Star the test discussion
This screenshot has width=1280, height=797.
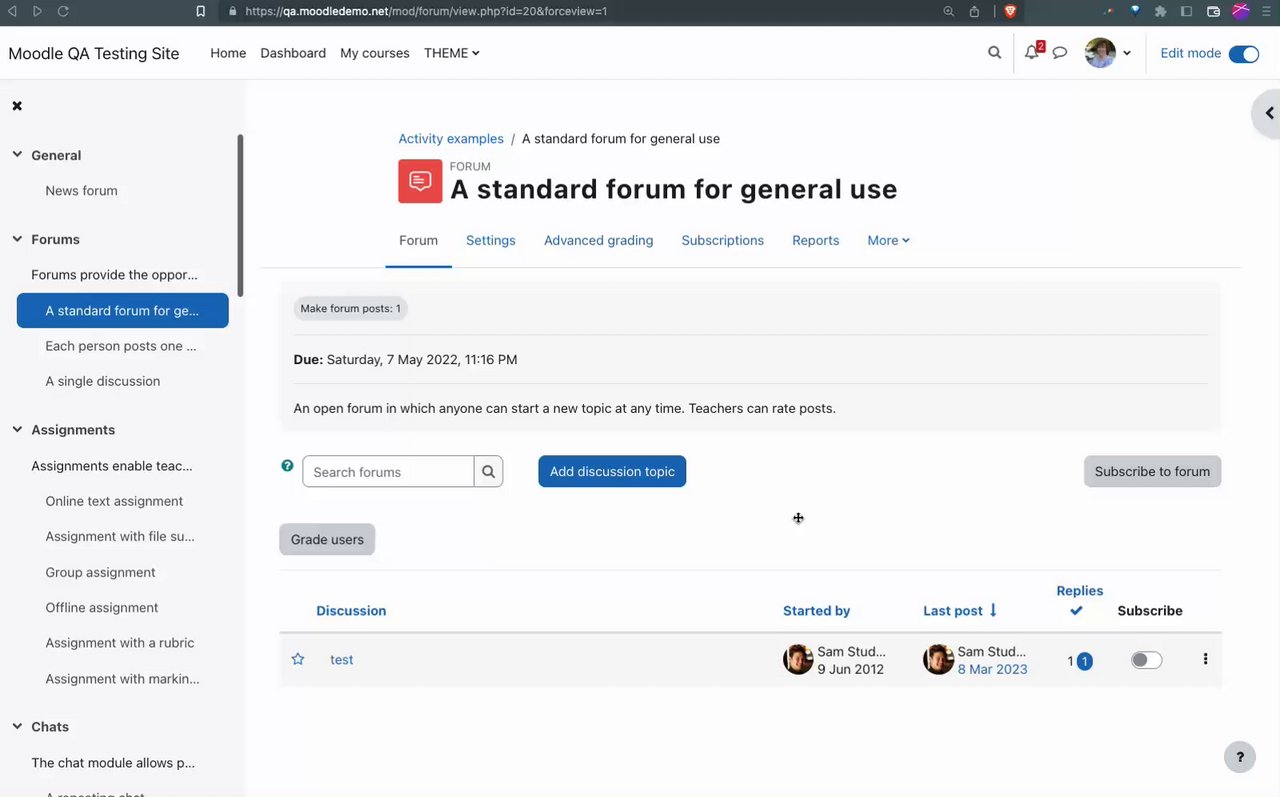click(x=298, y=659)
